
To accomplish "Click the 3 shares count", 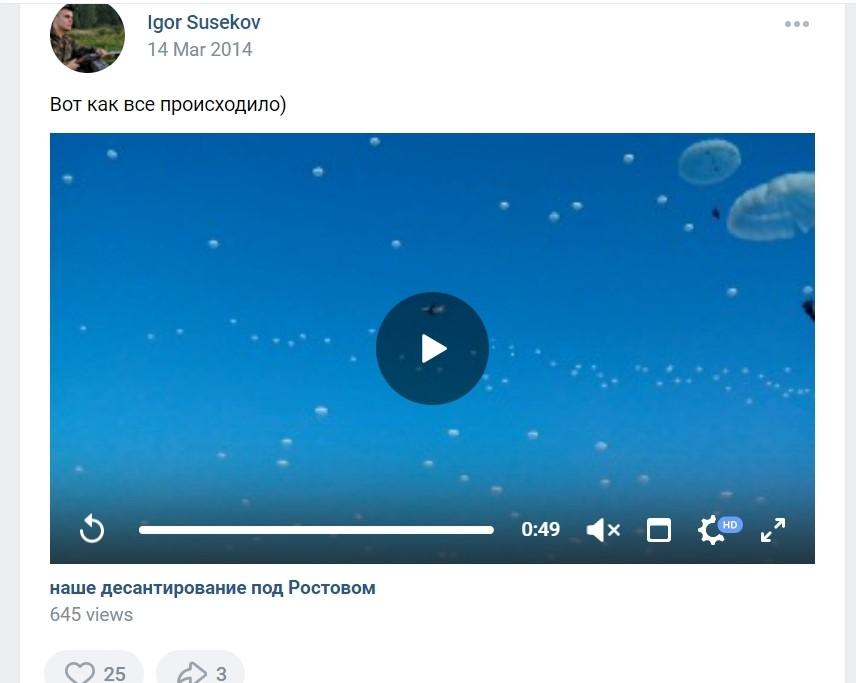I will pos(221,674).
